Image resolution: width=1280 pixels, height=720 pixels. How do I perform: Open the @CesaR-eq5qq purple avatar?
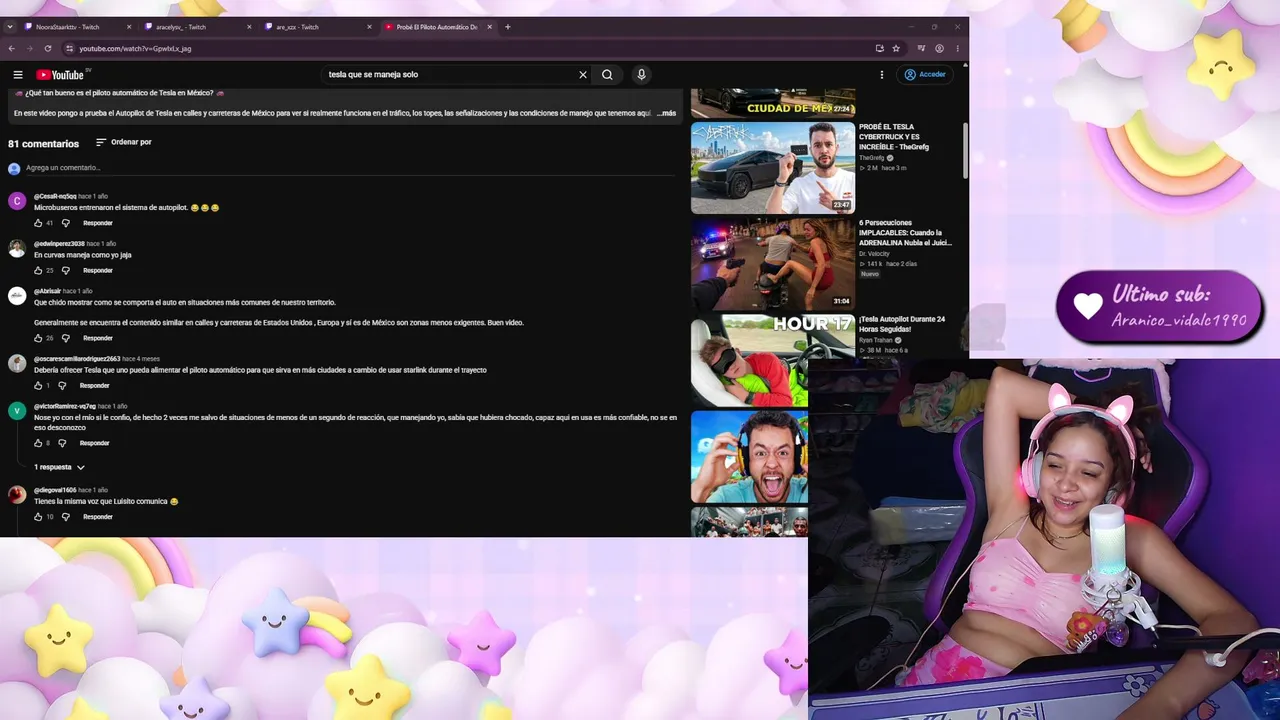pyautogui.click(x=17, y=201)
